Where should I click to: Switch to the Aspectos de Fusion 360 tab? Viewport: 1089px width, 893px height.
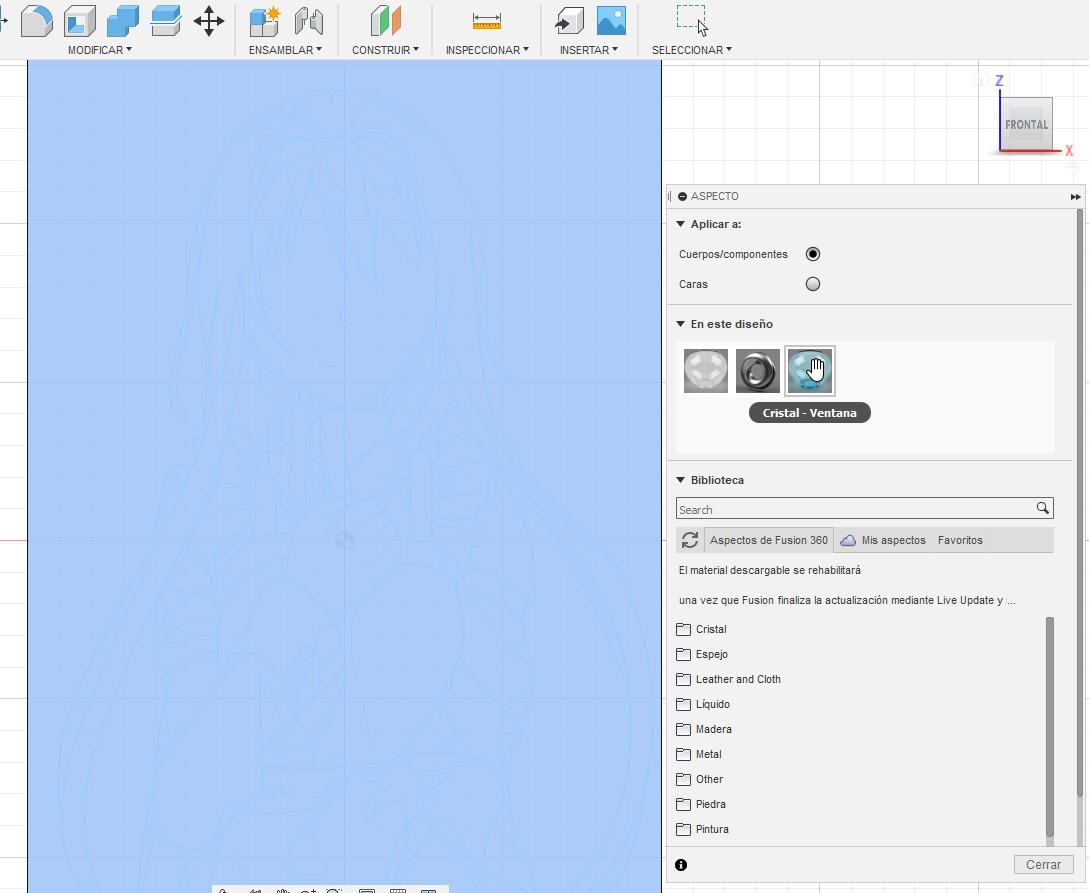tap(768, 540)
